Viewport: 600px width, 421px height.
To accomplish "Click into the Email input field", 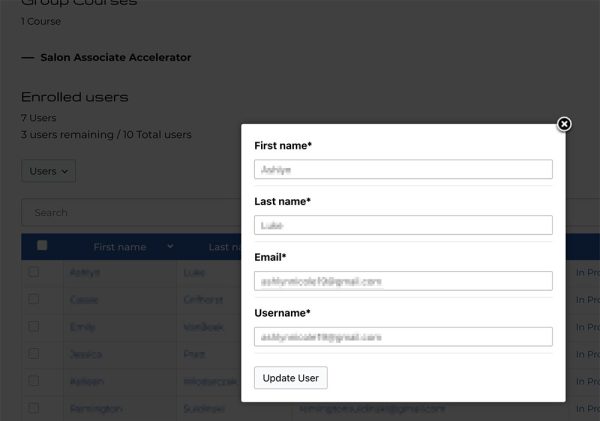I will [x=403, y=281].
